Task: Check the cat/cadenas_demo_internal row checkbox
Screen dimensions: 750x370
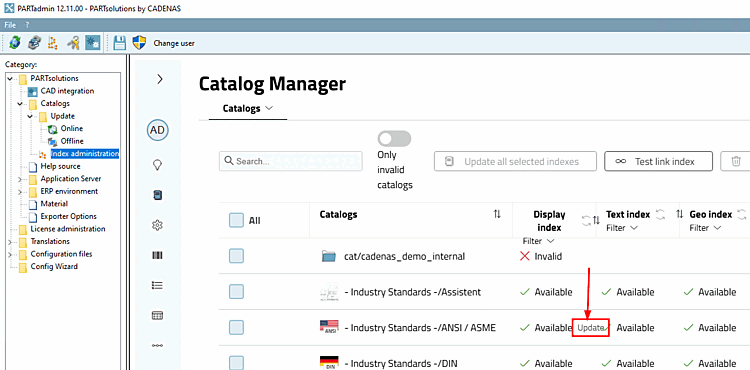Action: (236, 256)
